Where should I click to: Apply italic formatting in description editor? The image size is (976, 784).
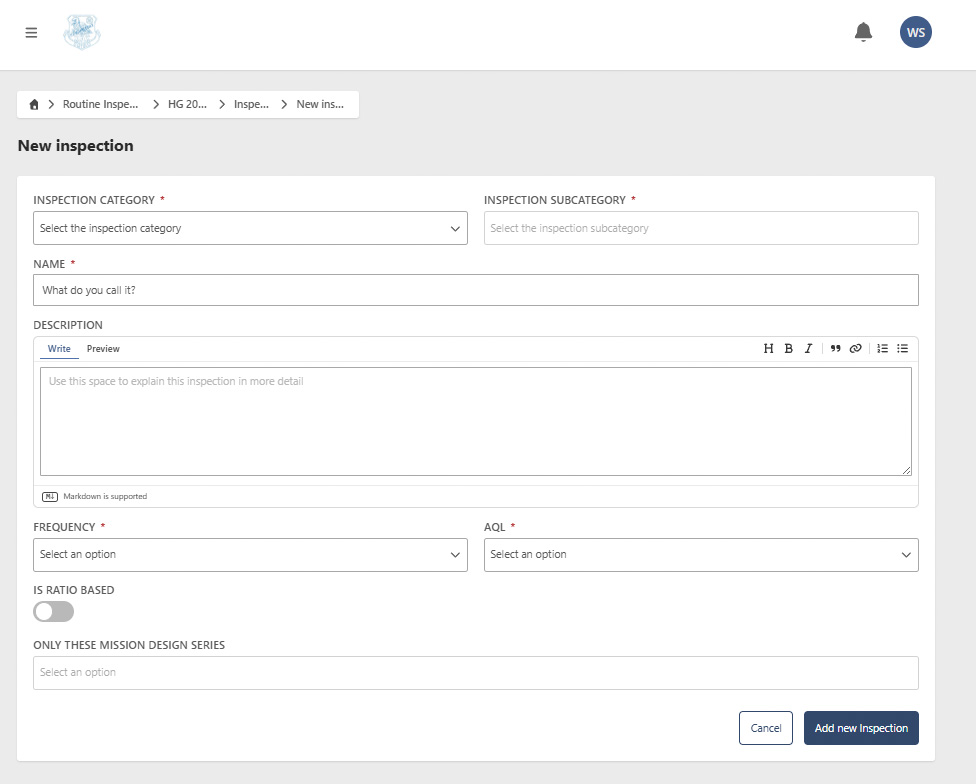[x=808, y=348]
